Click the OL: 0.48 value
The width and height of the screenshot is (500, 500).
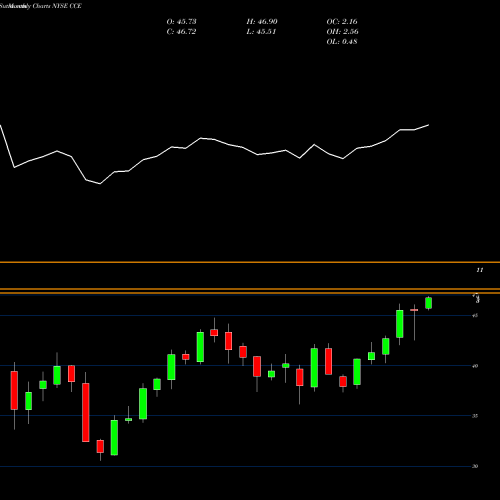click(x=342, y=42)
